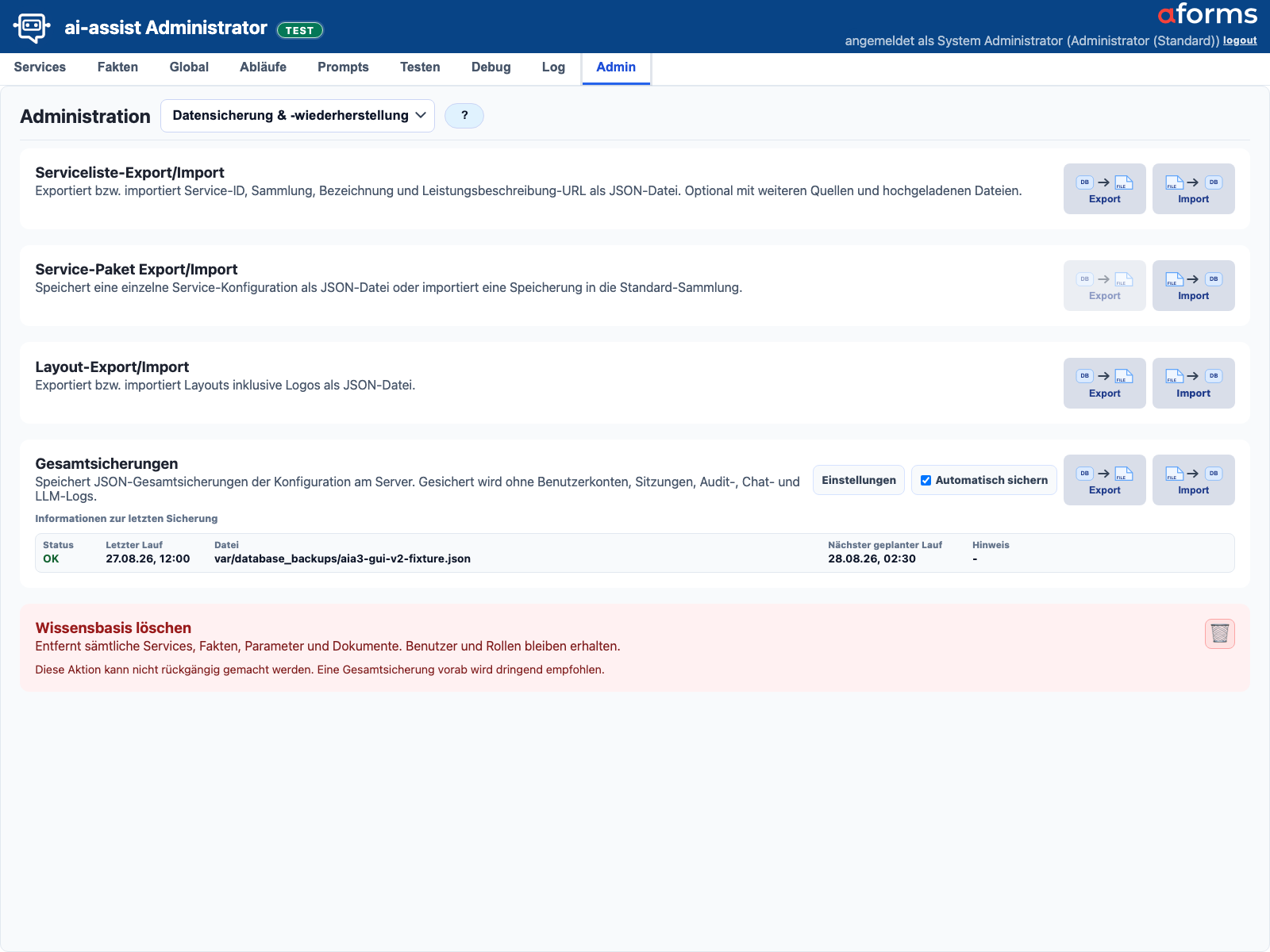Screen dimensions: 1270x952
Task: Click the Hinweis column label
Action: coord(991,545)
